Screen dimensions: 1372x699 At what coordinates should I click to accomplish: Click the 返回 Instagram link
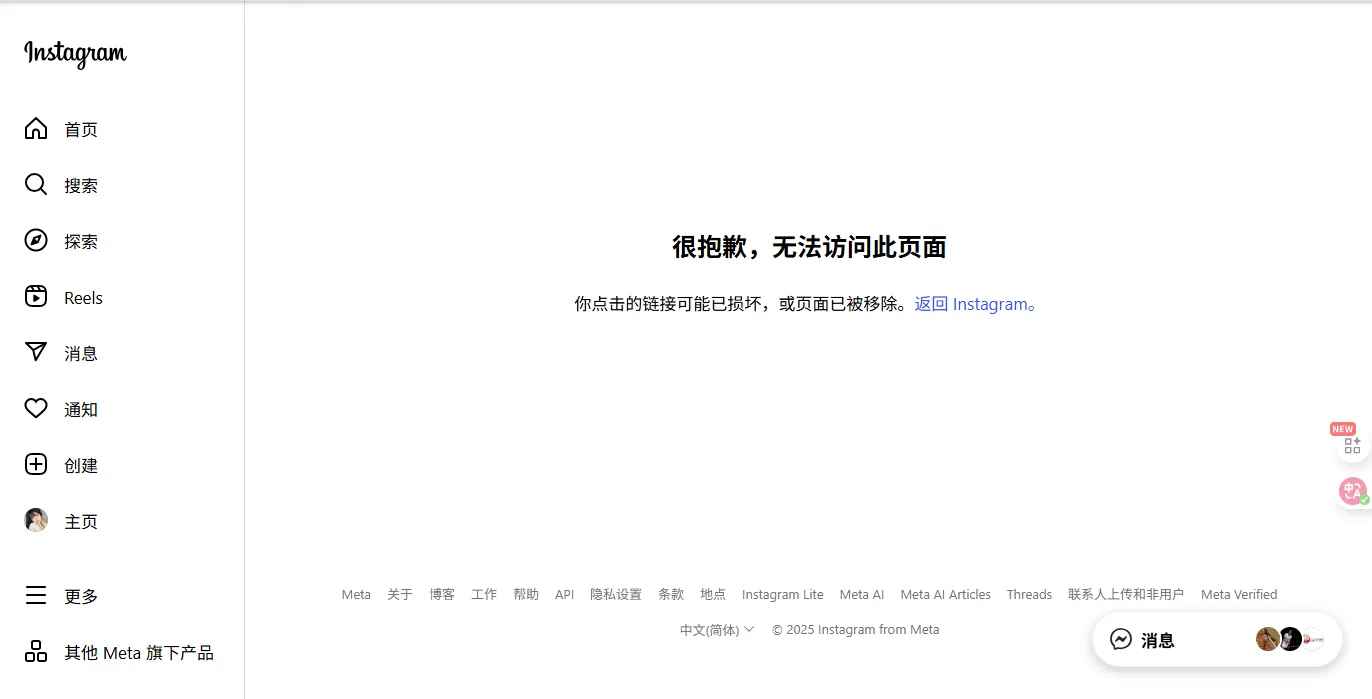click(976, 304)
